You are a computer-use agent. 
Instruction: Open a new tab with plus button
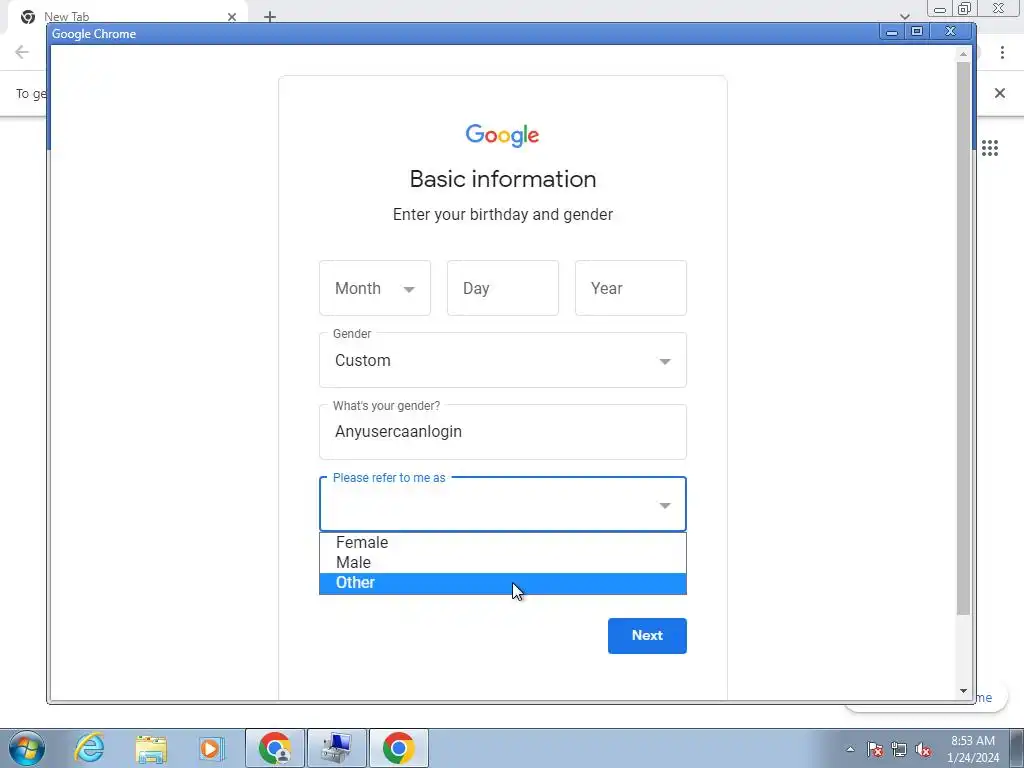[270, 17]
